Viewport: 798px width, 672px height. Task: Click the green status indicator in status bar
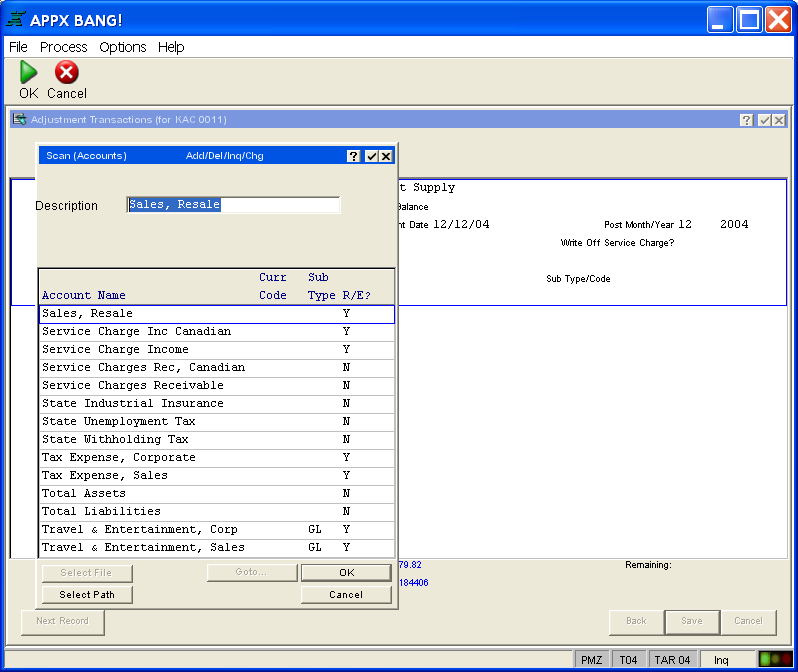774,659
